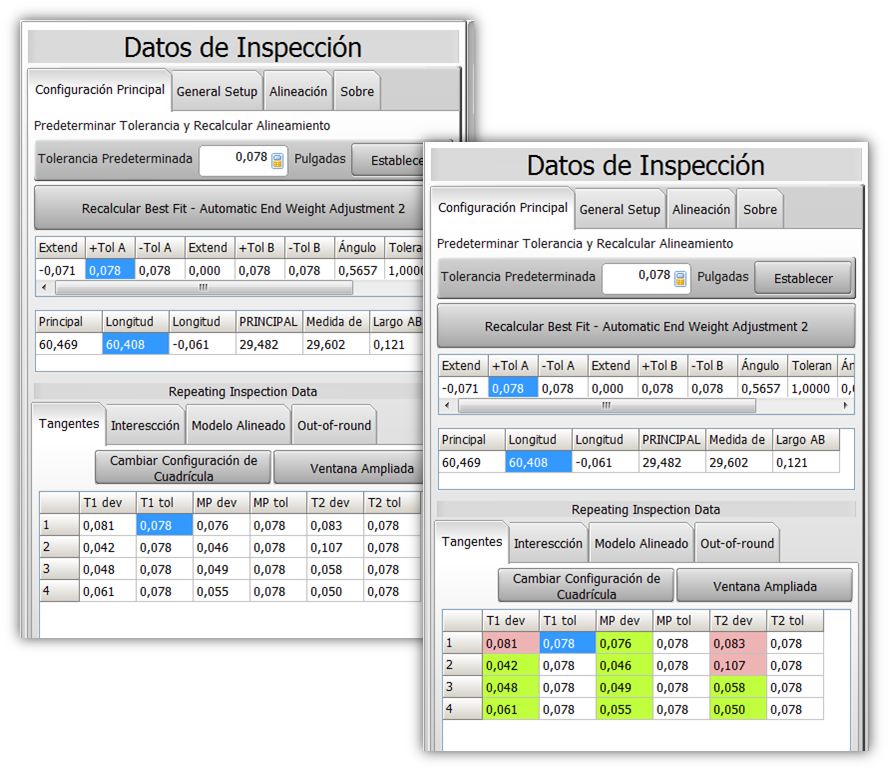Open General Setup tab in front panel
The width and height of the screenshot is (889, 771).
620,210
